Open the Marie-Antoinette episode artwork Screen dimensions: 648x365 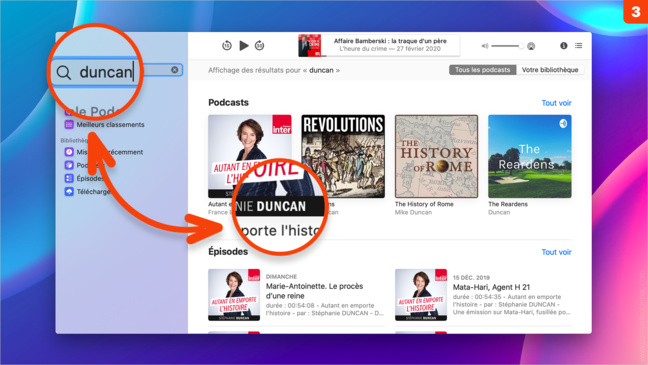(x=234, y=295)
